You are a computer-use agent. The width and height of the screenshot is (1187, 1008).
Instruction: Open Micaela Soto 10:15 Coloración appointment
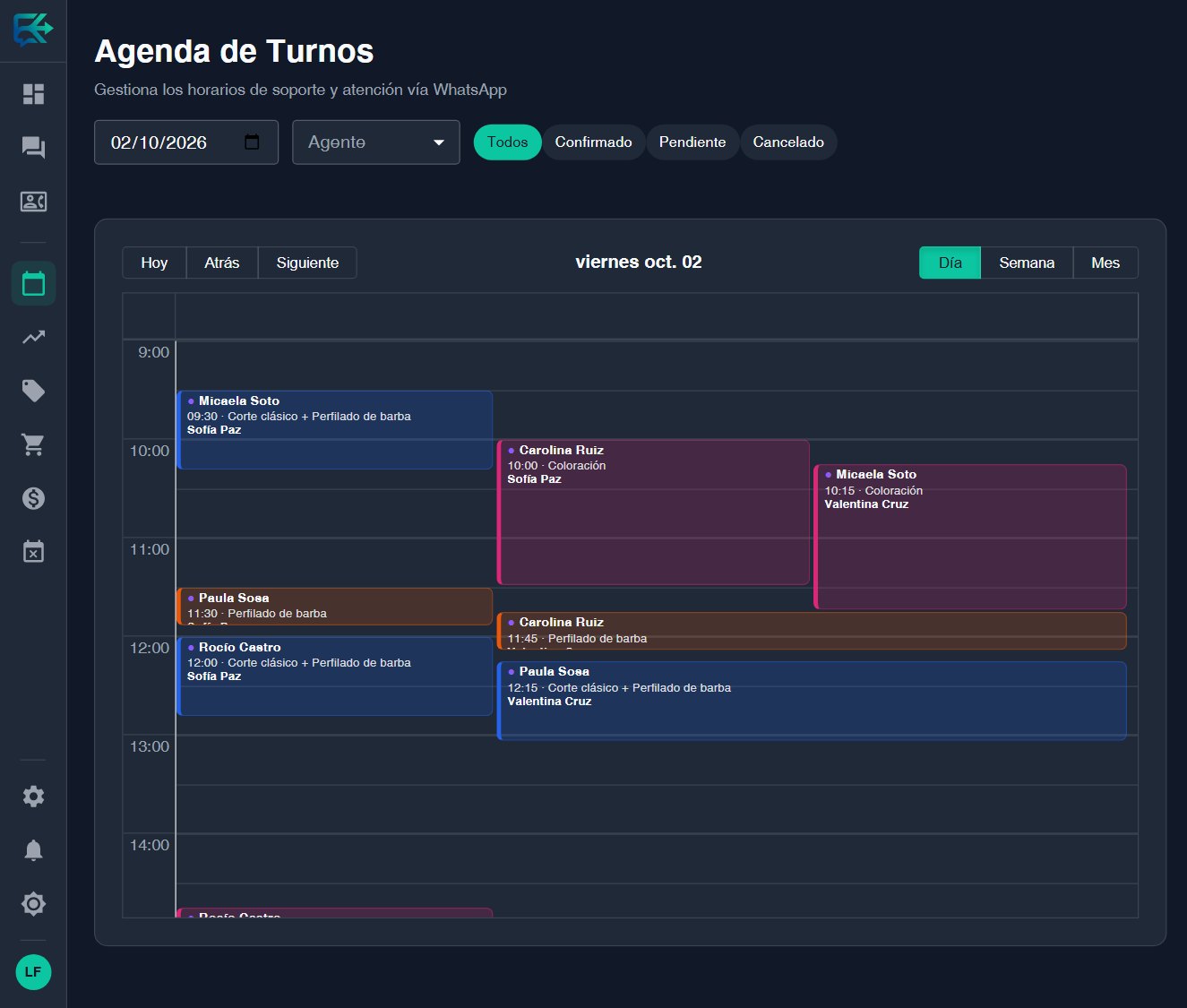(970, 537)
